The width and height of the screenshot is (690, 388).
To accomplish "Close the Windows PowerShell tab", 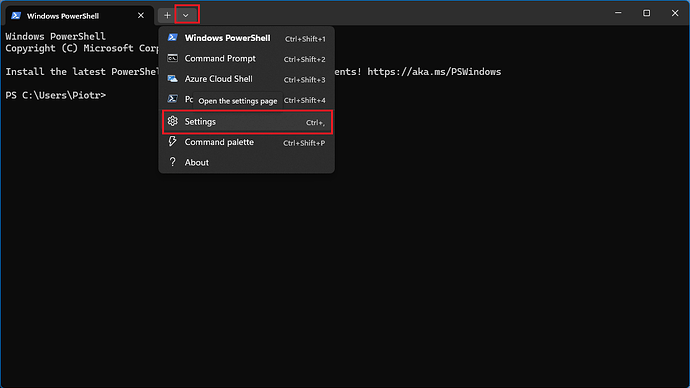I will pos(140,15).
